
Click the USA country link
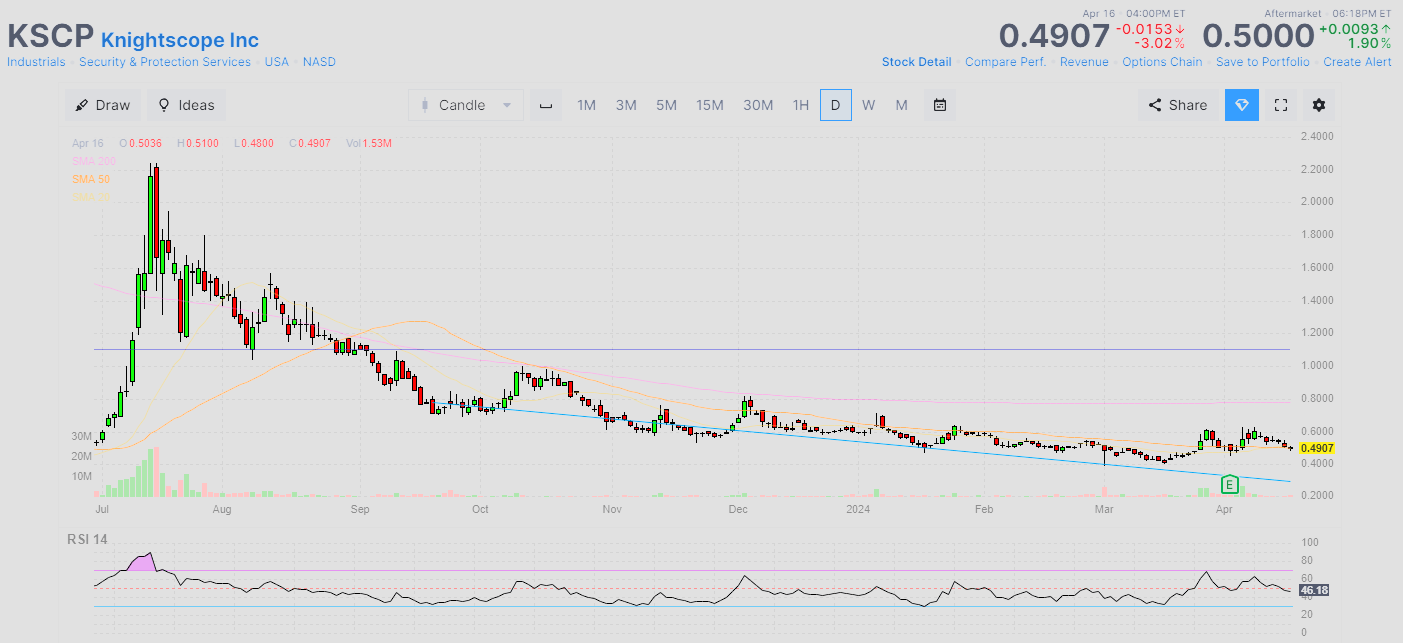[277, 62]
